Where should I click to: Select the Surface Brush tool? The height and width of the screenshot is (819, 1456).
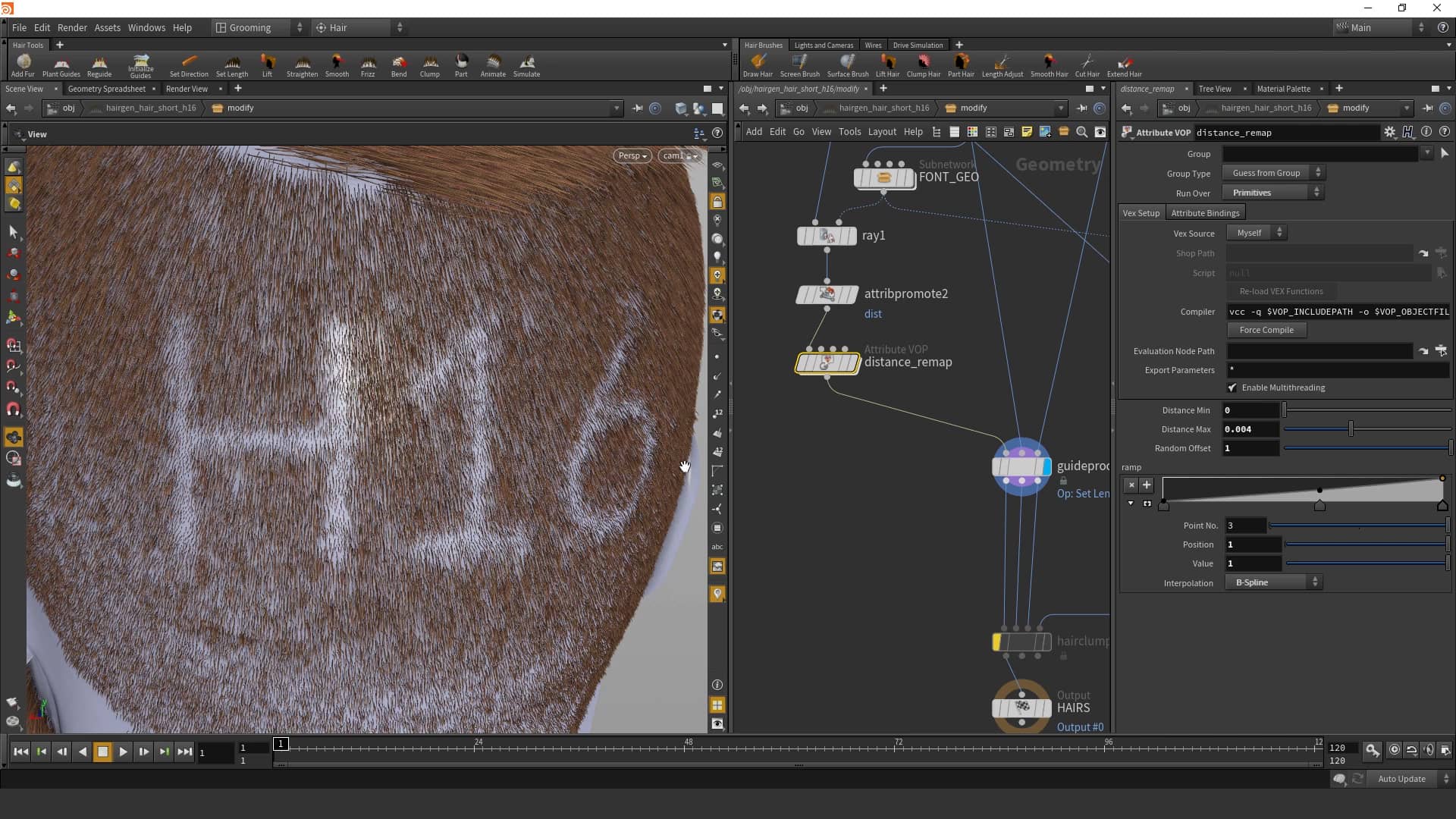pos(848,66)
